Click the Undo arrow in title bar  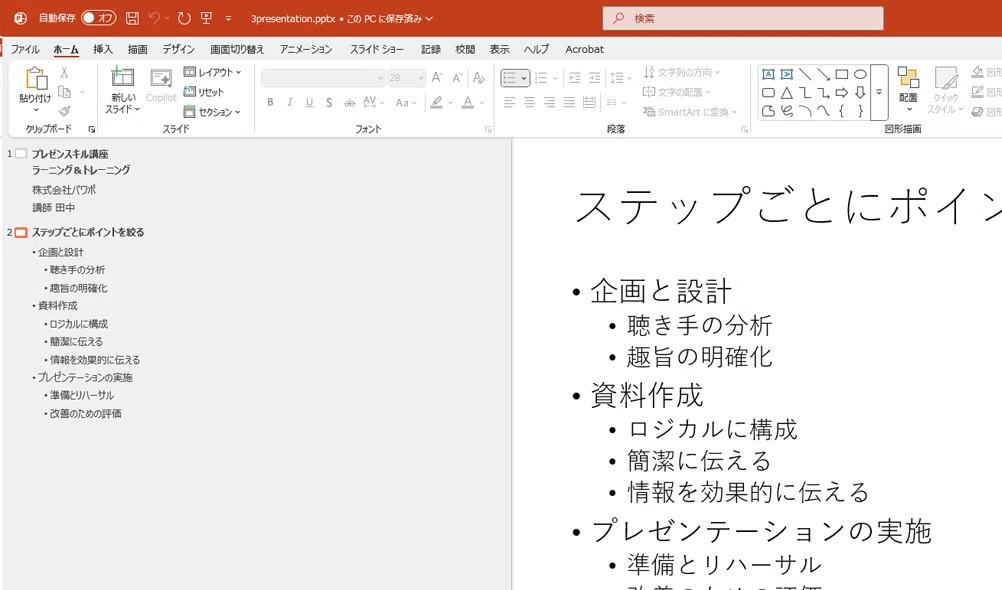pos(154,18)
